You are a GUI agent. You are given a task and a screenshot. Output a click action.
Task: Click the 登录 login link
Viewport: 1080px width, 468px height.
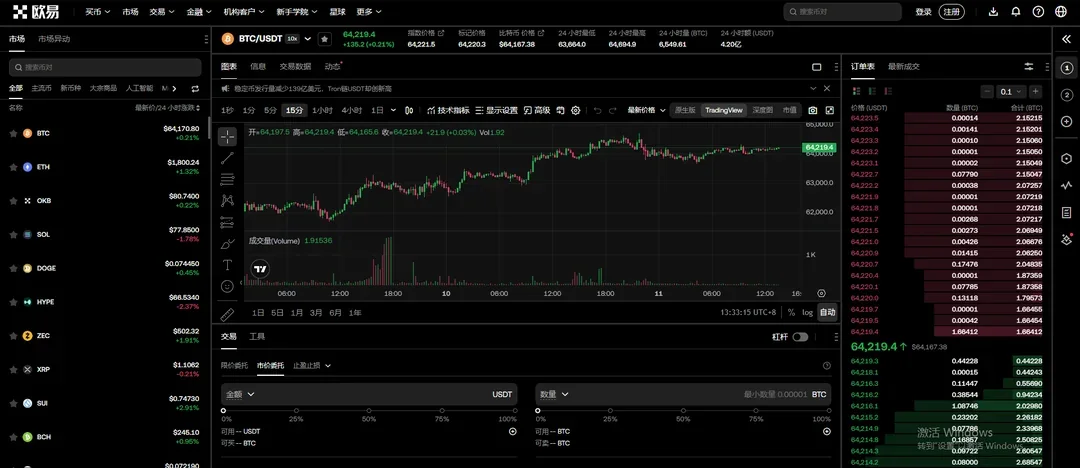point(923,12)
